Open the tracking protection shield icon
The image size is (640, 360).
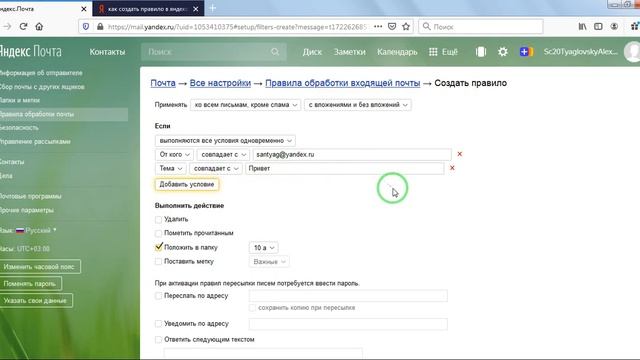(x=86, y=27)
